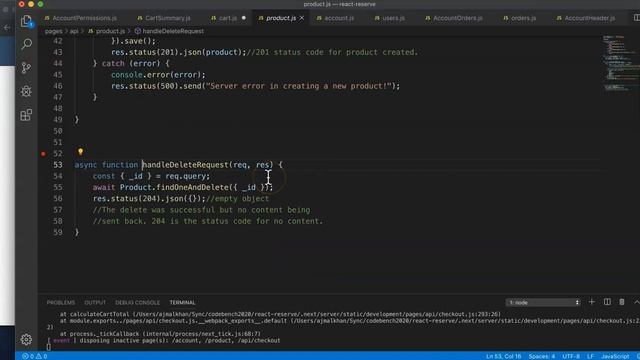
Task: Split the terminal
Action: pyautogui.click(x=607, y=302)
